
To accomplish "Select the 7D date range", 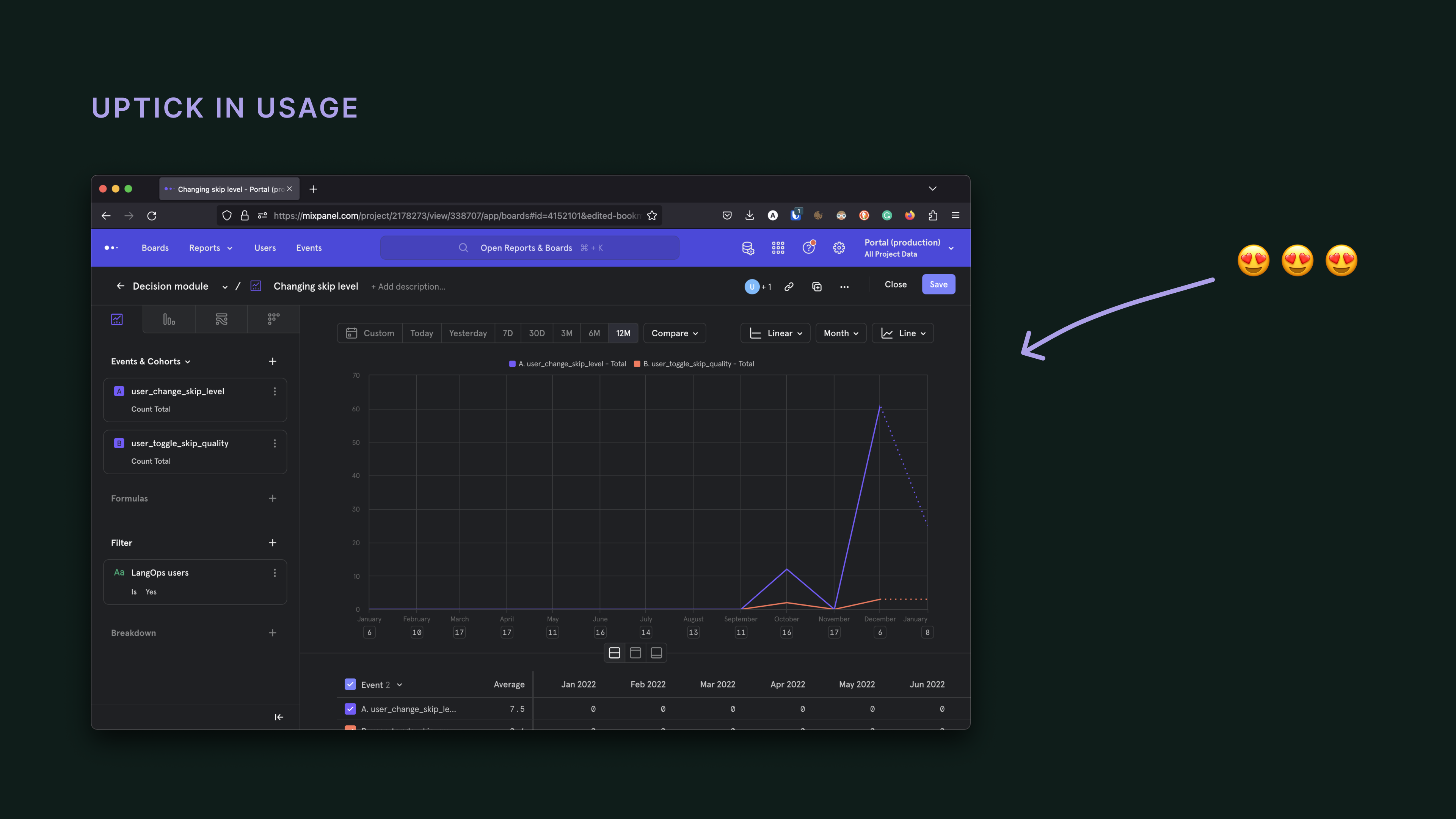I will click(508, 334).
